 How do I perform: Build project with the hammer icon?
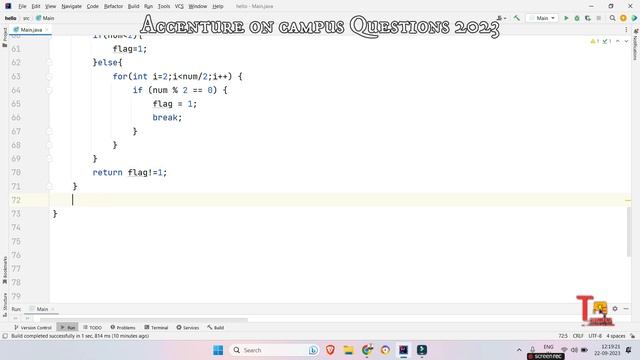tap(517, 18)
